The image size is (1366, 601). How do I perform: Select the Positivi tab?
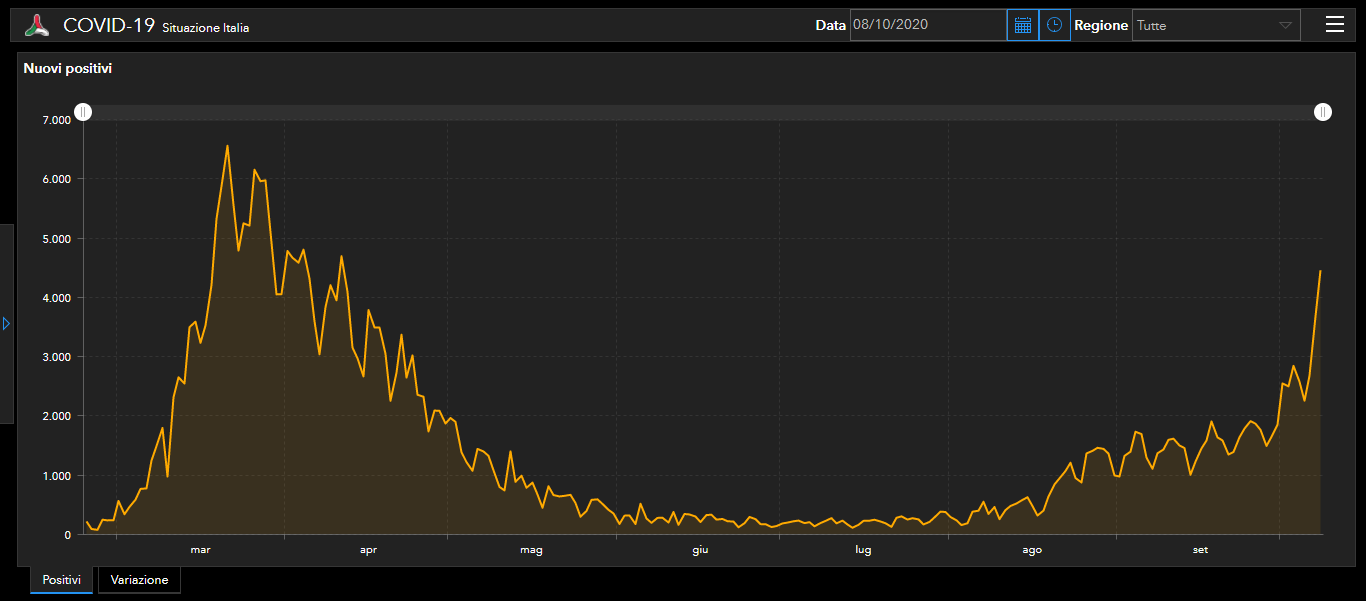click(61, 580)
